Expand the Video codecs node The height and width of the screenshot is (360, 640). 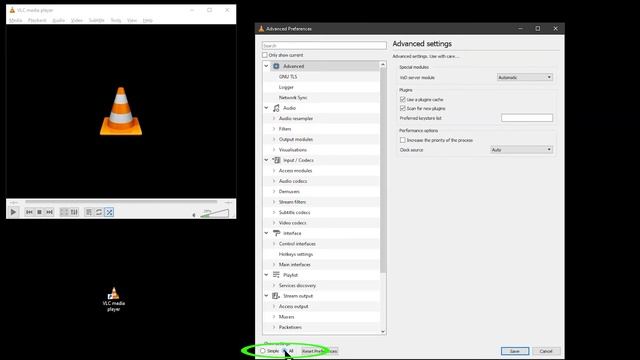click(x=274, y=223)
